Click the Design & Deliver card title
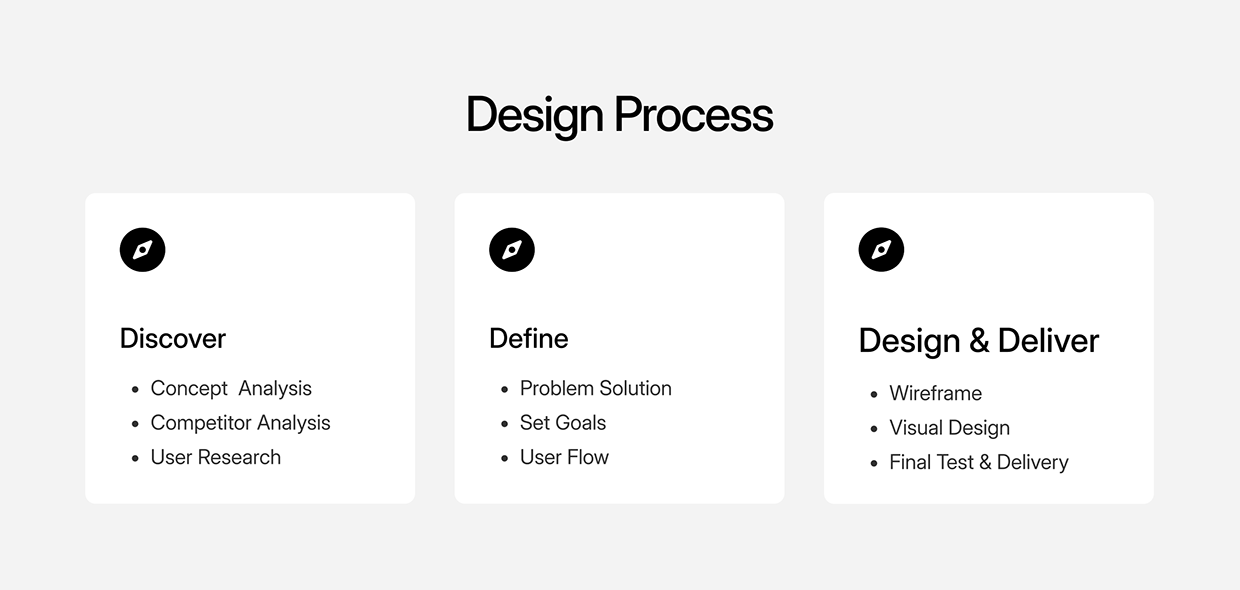1240x590 pixels. tap(979, 341)
